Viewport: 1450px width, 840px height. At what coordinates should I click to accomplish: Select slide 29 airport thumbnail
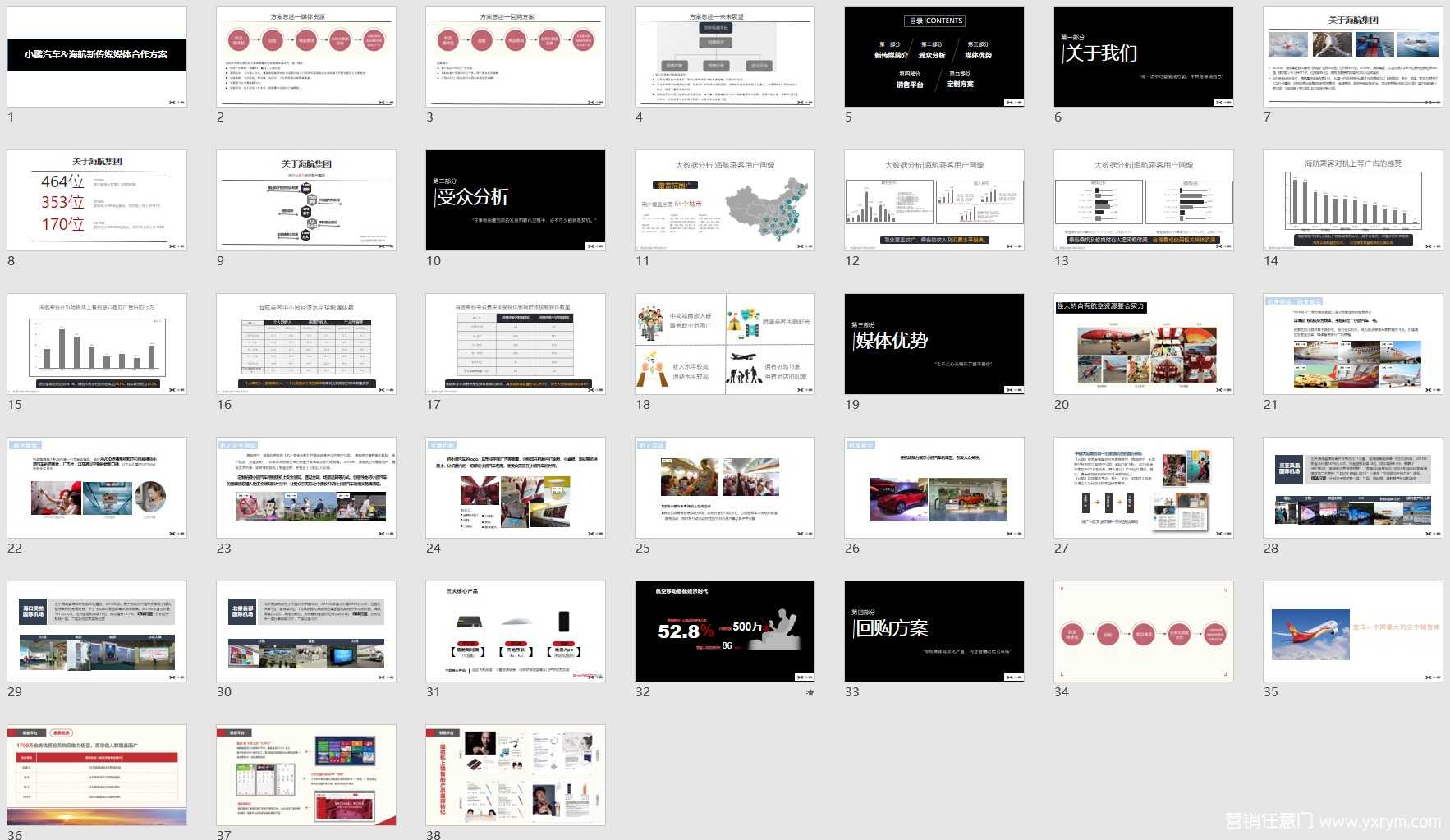click(97, 631)
